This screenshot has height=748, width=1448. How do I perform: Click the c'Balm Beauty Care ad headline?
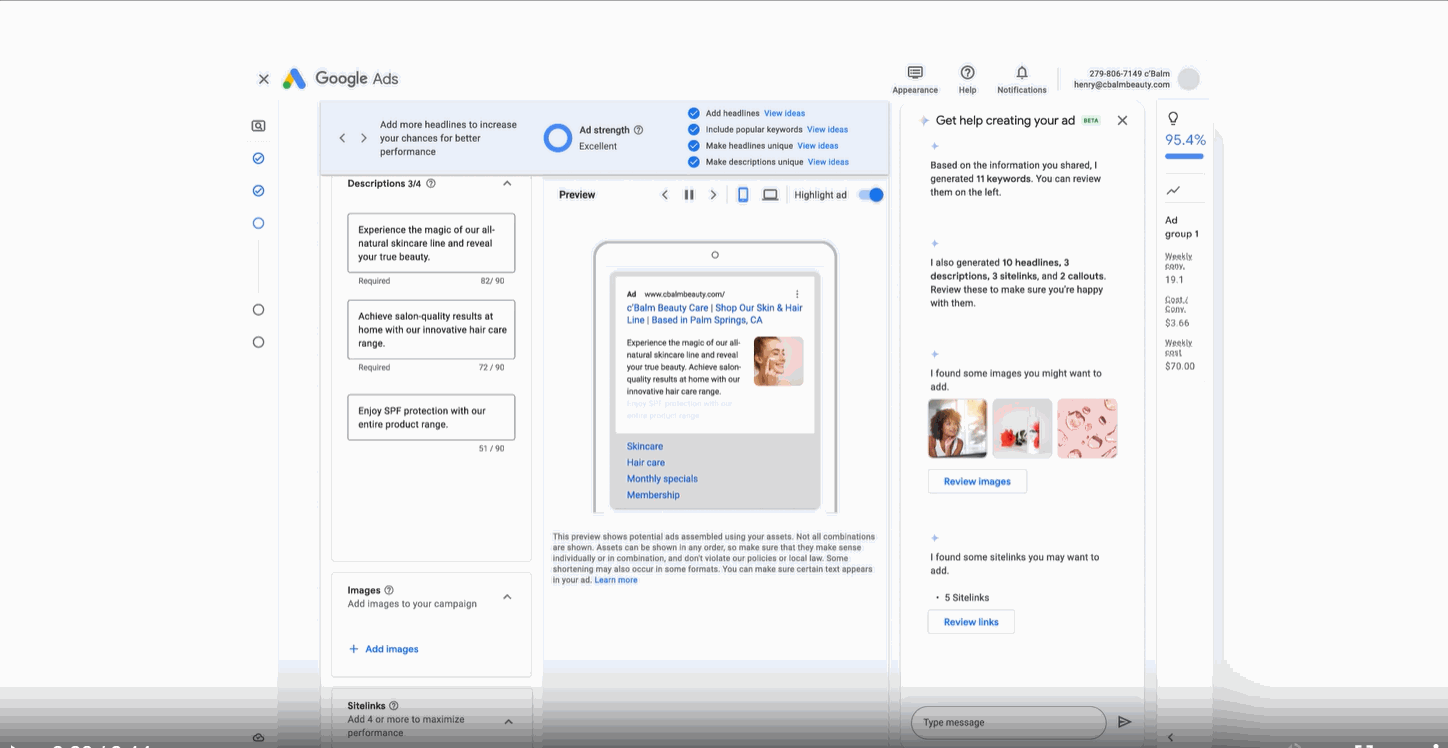715,314
